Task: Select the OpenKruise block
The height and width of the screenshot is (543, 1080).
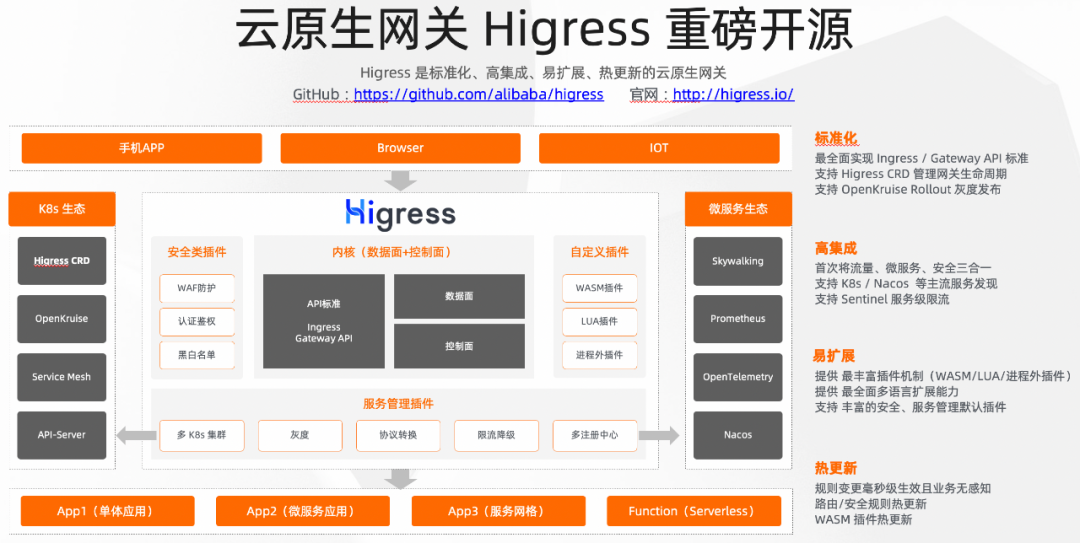Action: [62, 319]
